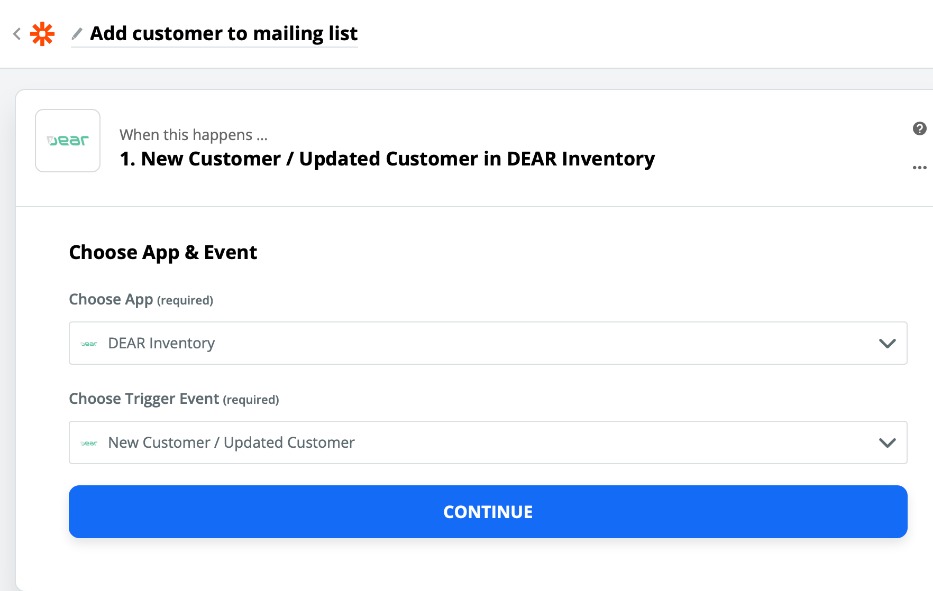
Task: Click the 'Choose Trigger Event' field label
Action: point(143,398)
